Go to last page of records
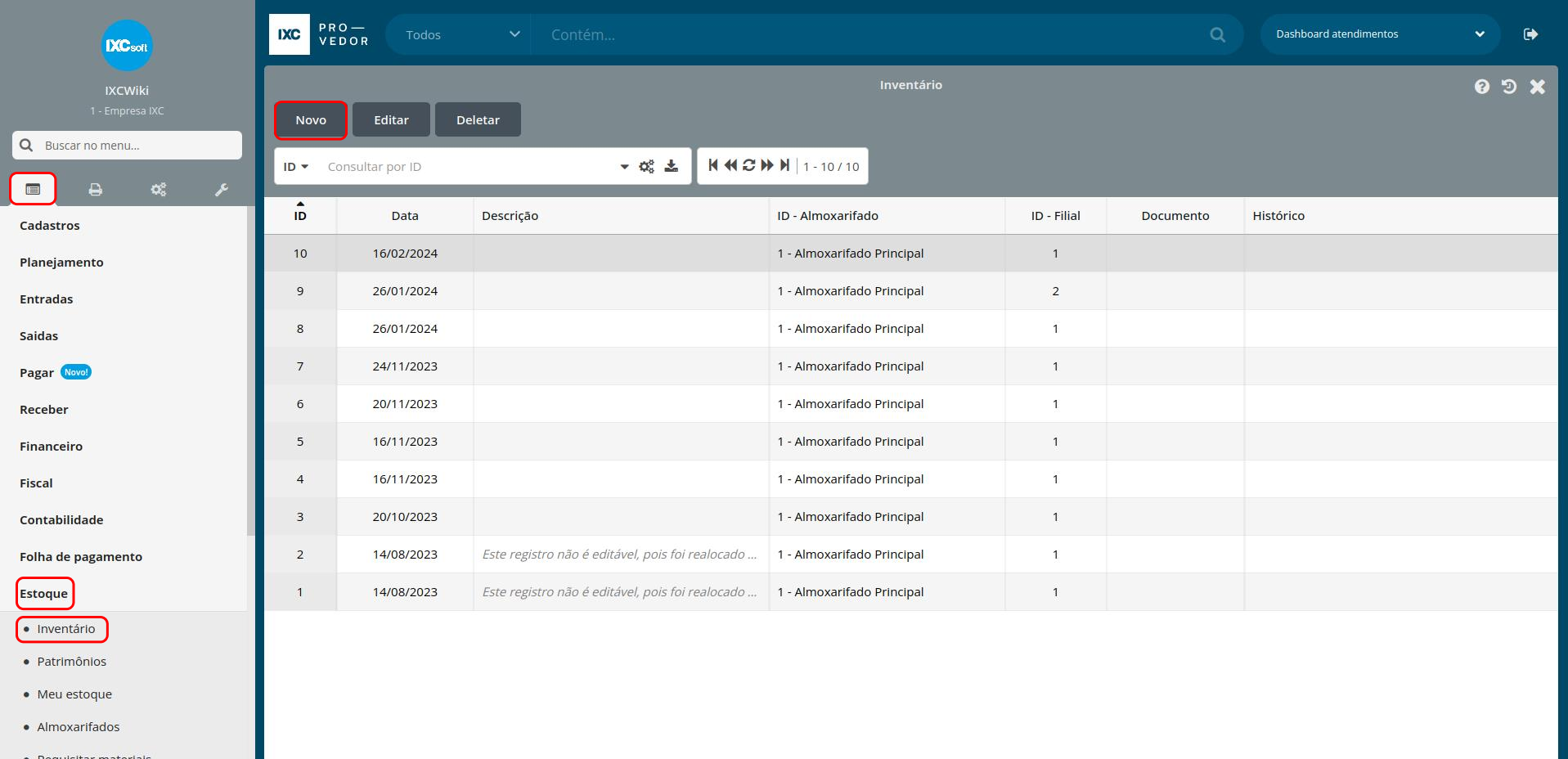 click(x=785, y=165)
